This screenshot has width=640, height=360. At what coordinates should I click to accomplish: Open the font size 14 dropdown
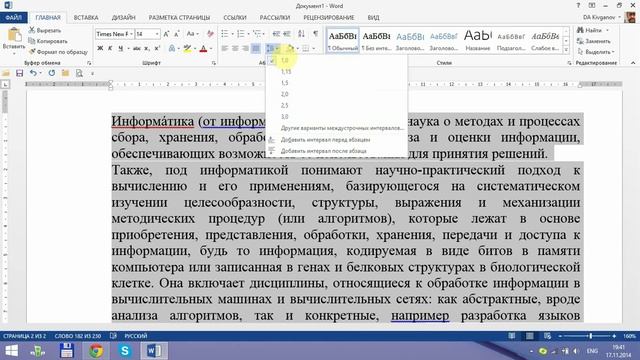click(157, 34)
